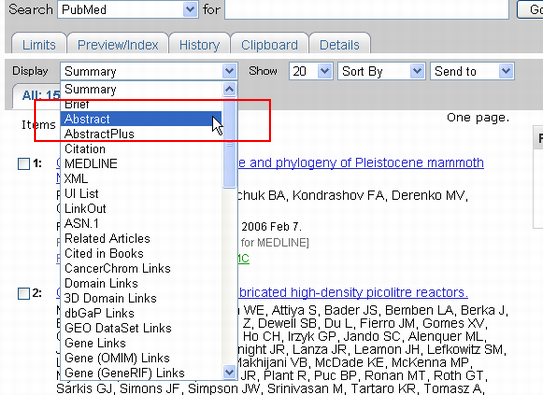Select Gene (GeneRIF) Links option
Image resolution: width=543 pixels, height=395 pixels.
[141, 372]
